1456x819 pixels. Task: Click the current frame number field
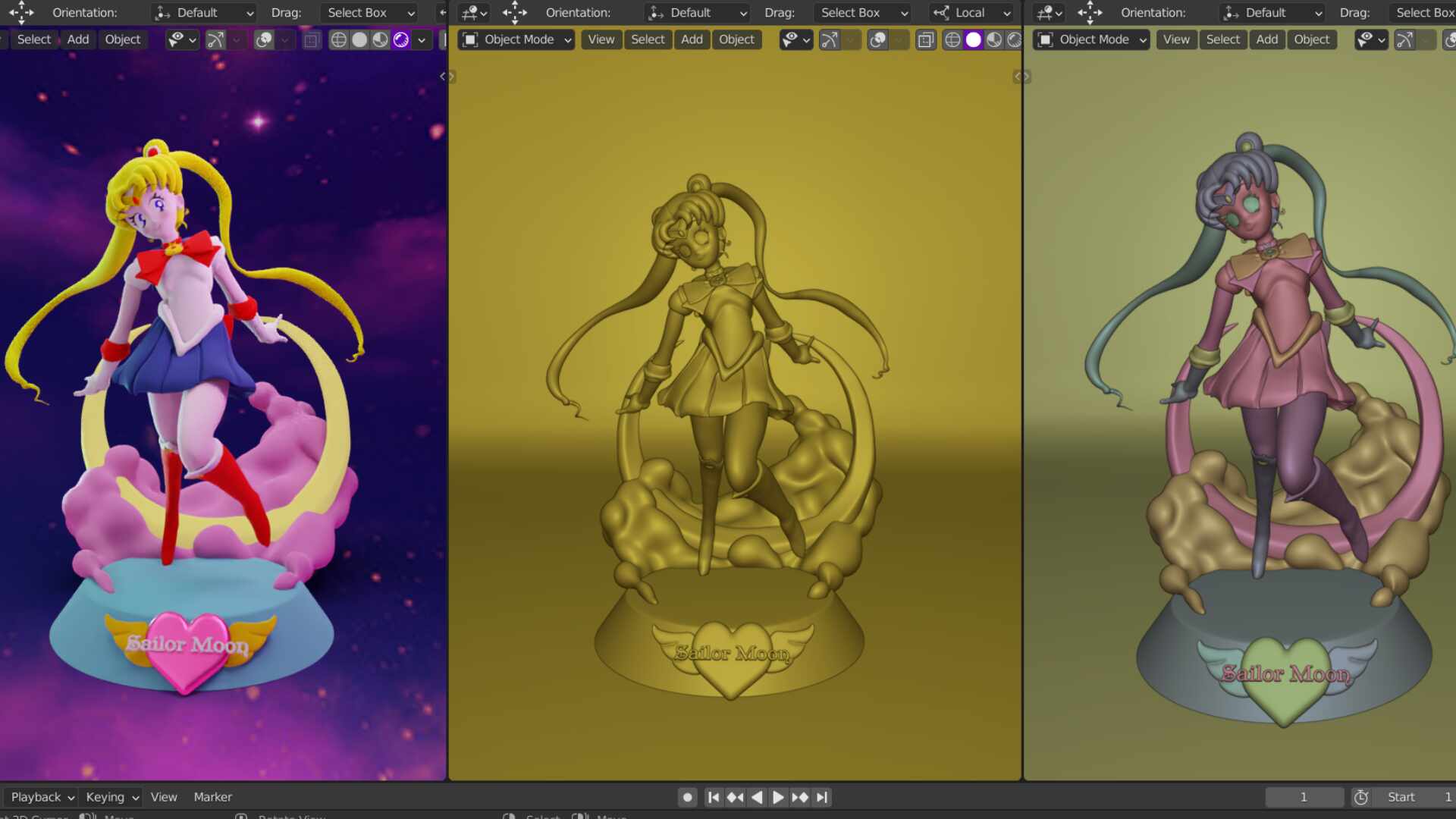[1304, 797]
